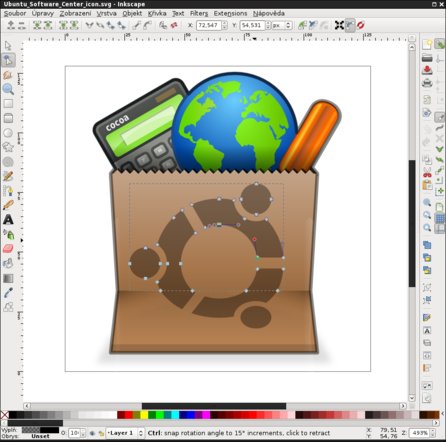The height and width of the screenshot is (442, 446).
Task: Toggle show path outline
Action: 361,25
